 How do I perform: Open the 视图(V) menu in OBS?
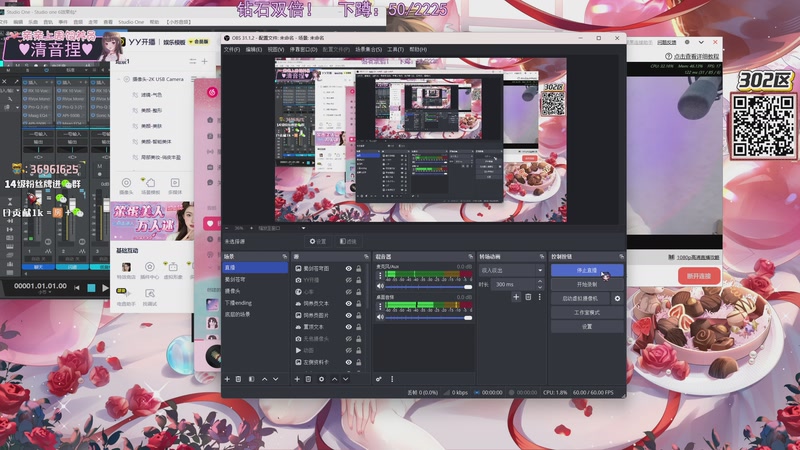(276, 49)
